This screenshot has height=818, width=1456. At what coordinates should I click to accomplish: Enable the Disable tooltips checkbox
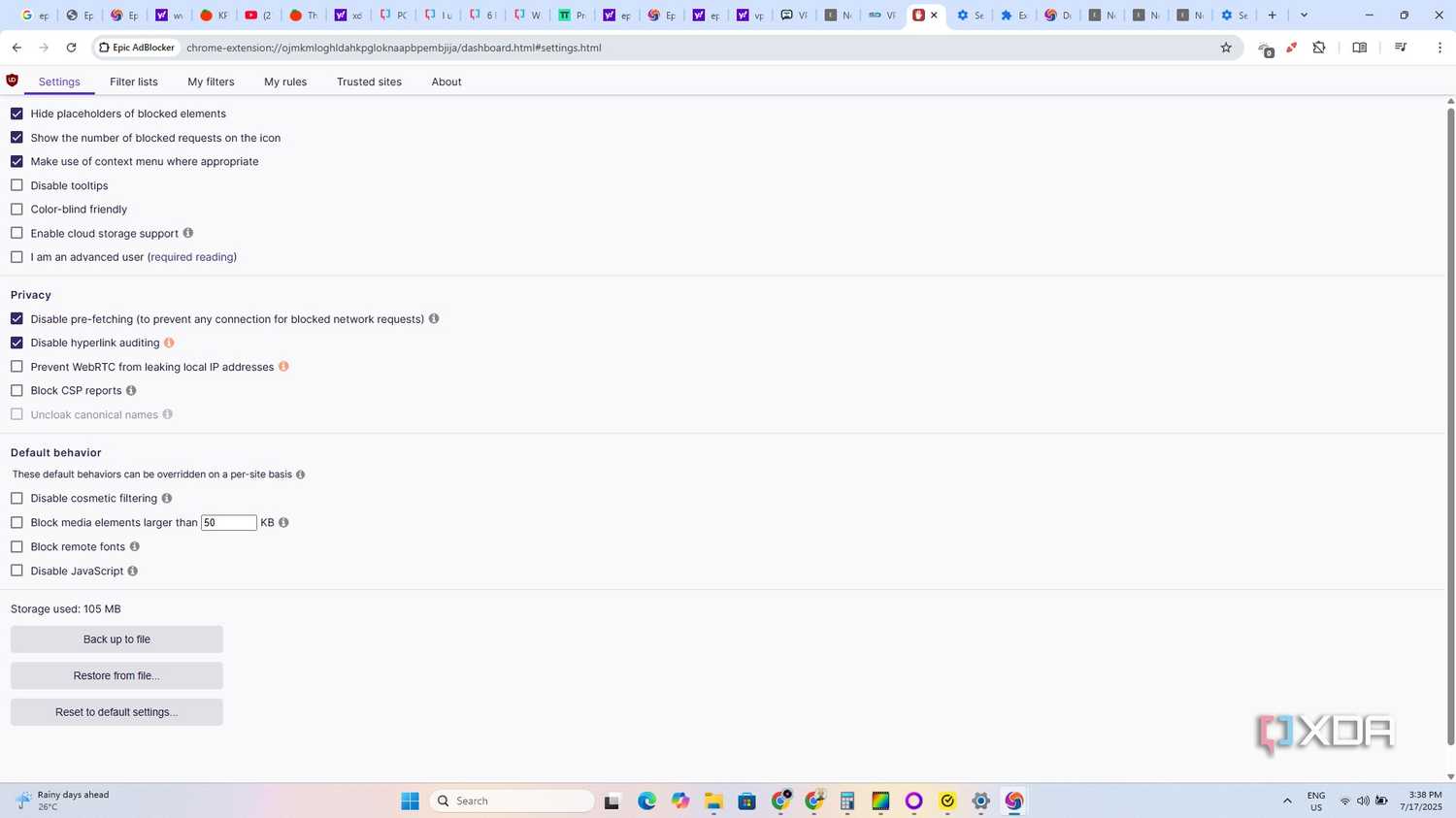(17, 185)
